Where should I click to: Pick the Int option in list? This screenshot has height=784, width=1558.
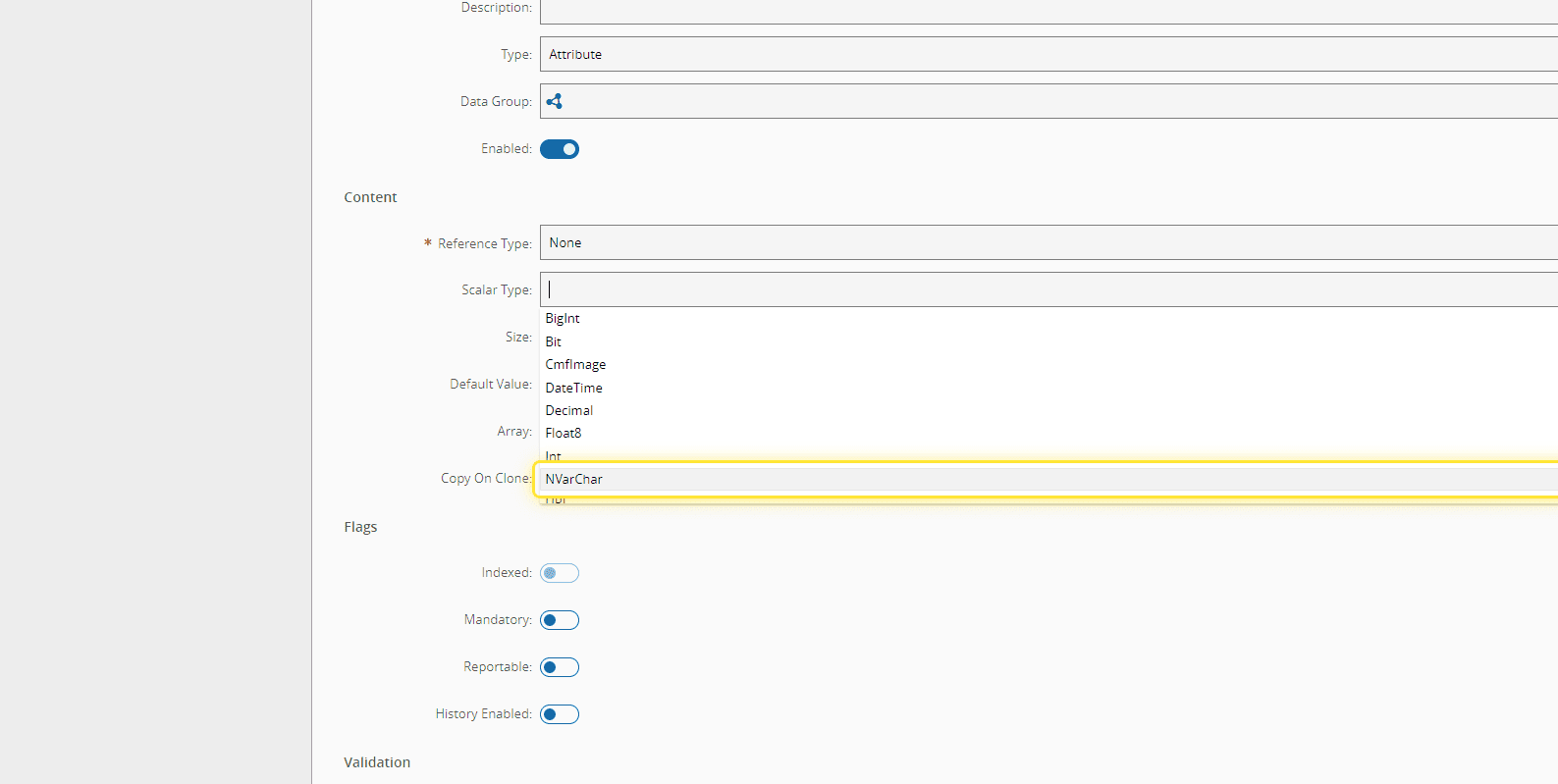(x=554, y=455)
